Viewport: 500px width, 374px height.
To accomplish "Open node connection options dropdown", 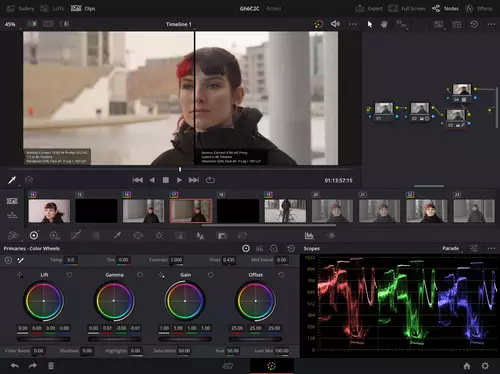I will point(401,24).
